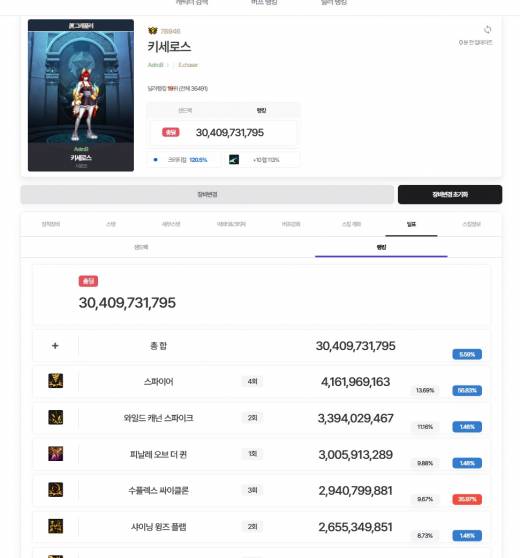This screenshot has width=520, height=558.
Task: Expand the 스파이어 skill damage row
Action: point(261,382)
